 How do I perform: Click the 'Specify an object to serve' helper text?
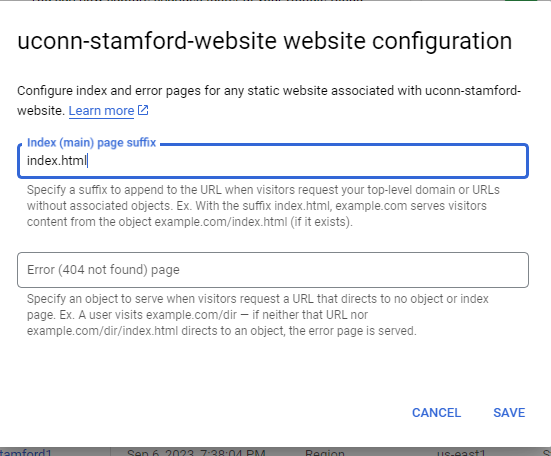tap(258, 315)
